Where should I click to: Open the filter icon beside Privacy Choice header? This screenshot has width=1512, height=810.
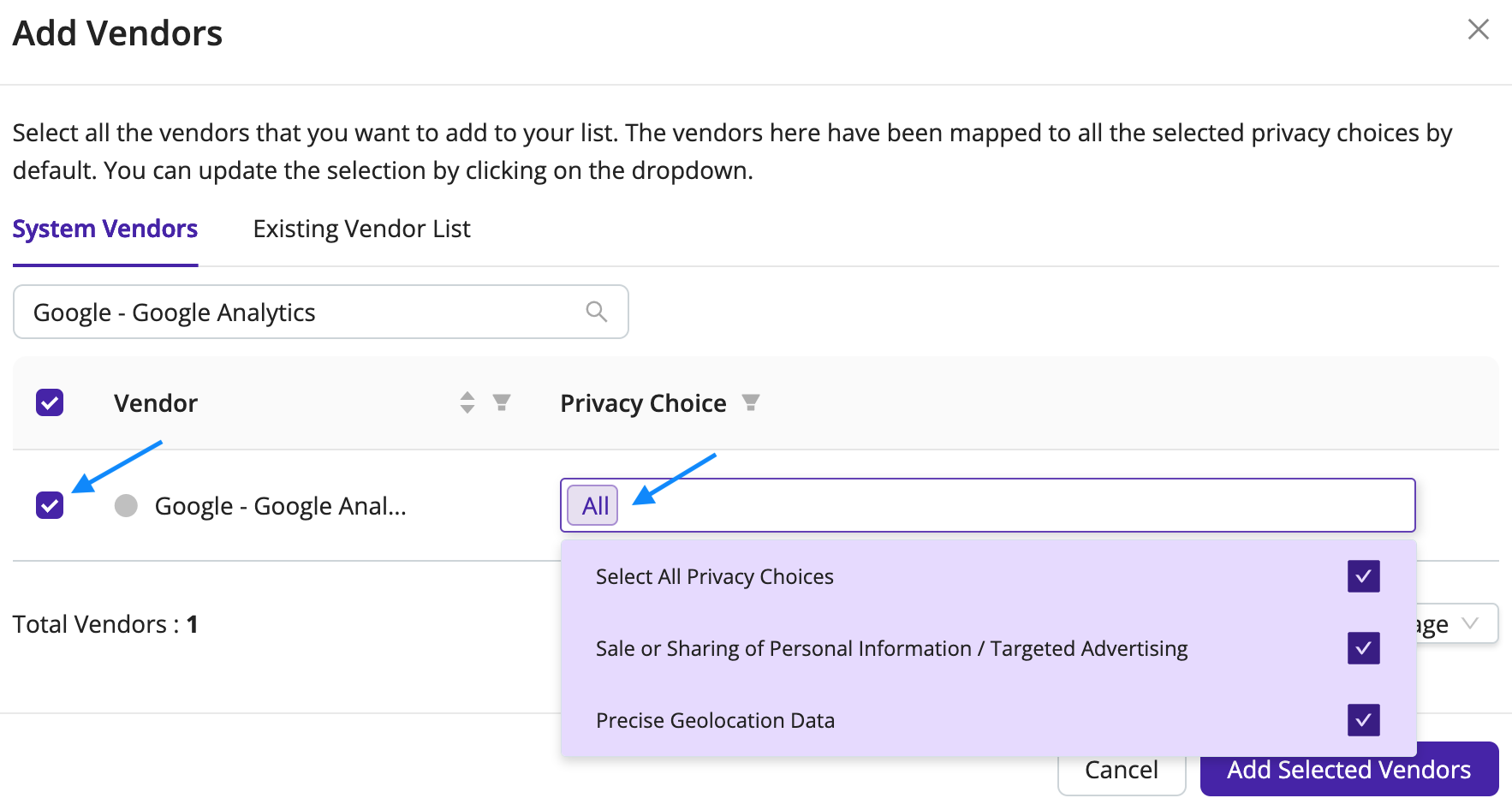tap(750, 402)
